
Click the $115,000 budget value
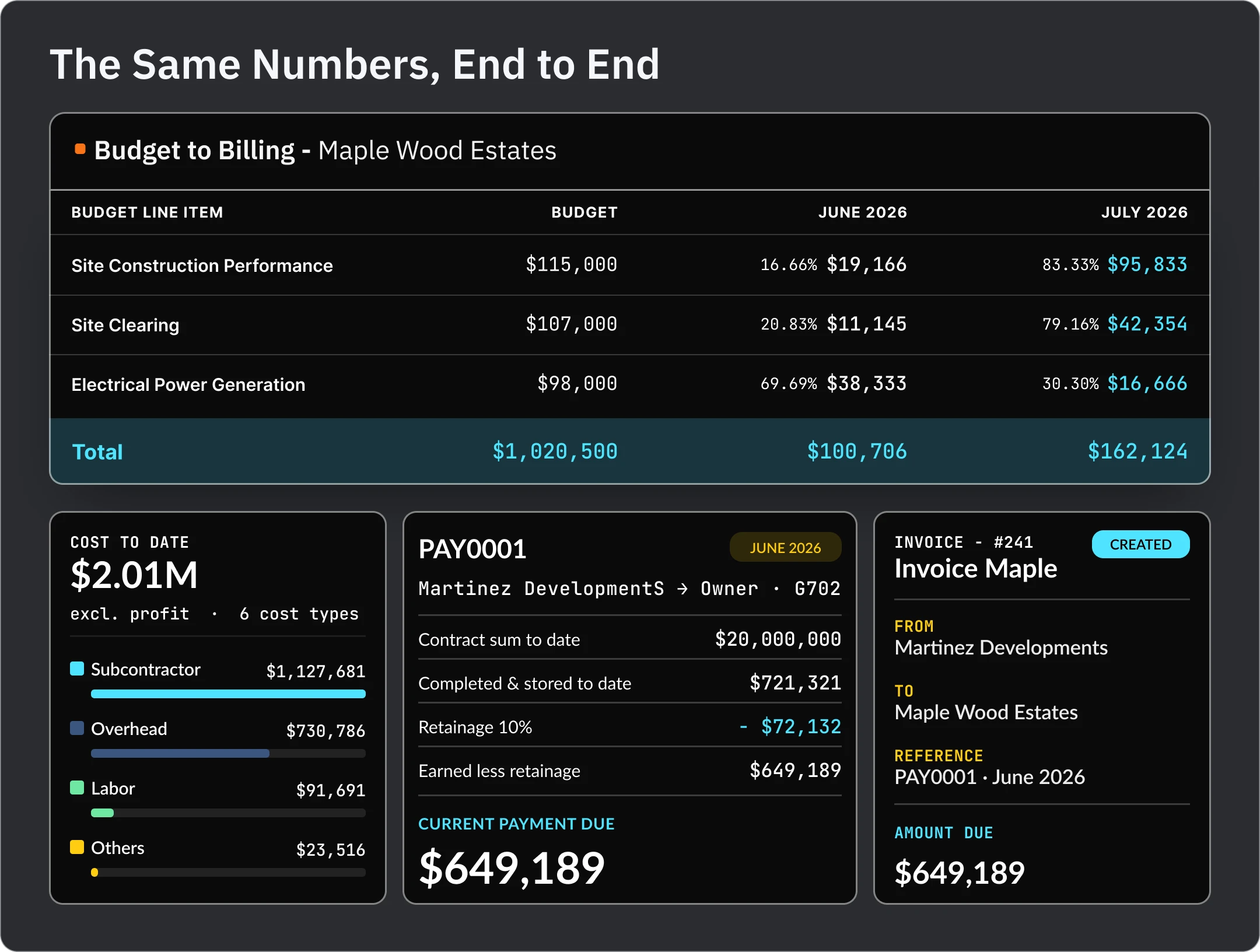[572, 265]
